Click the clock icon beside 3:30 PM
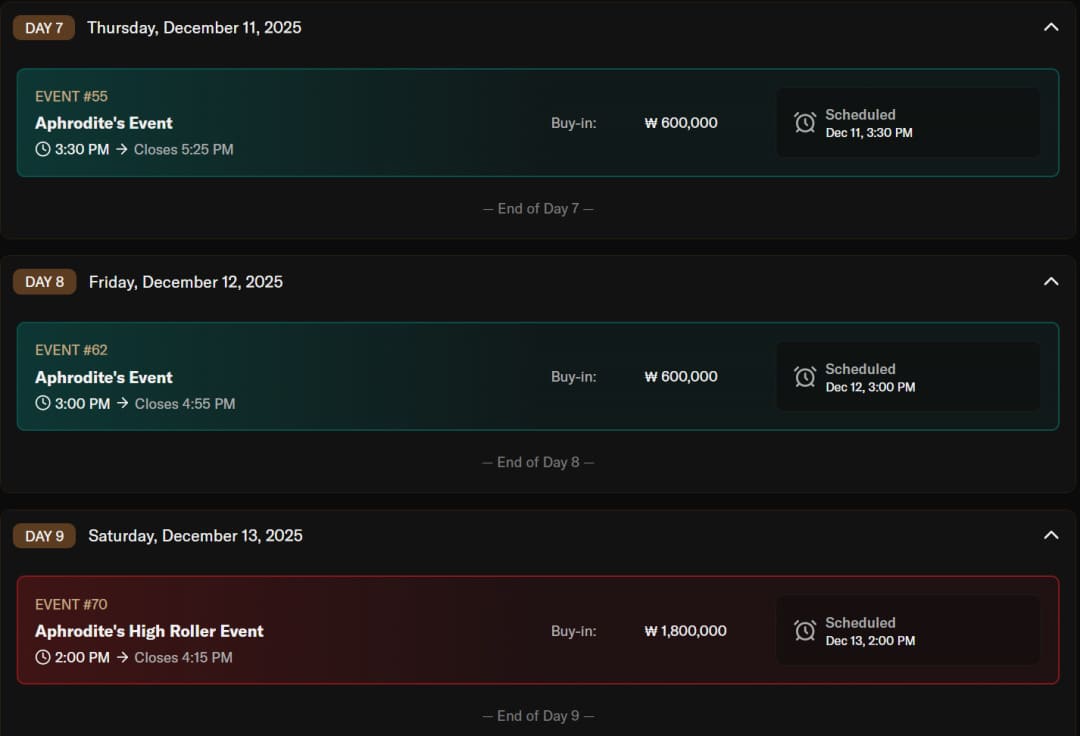Viewport: 1080px width, 736px height. click(42, 150)
